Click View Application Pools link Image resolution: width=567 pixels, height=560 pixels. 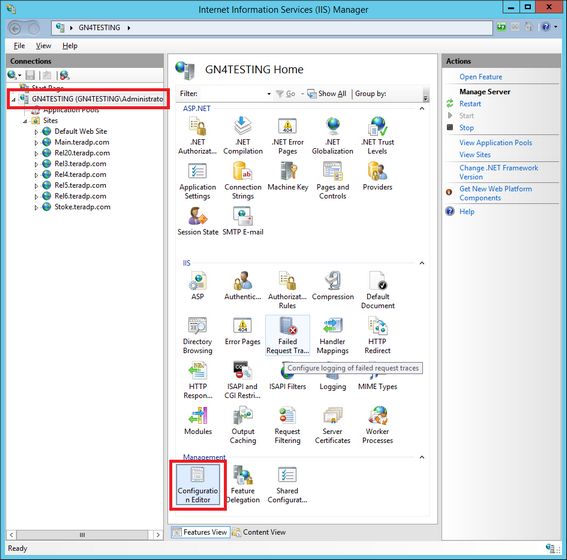495,142
